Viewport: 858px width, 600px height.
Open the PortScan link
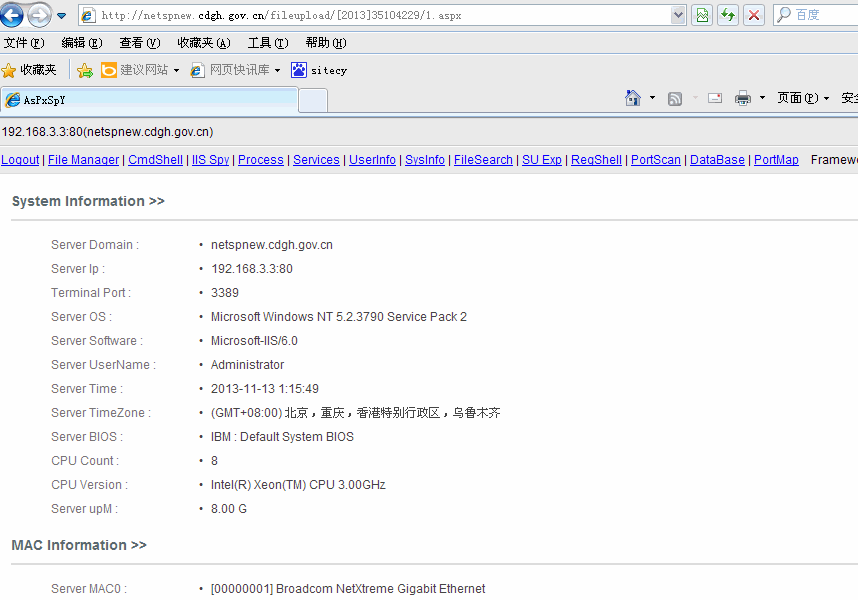tap(656, 160)
